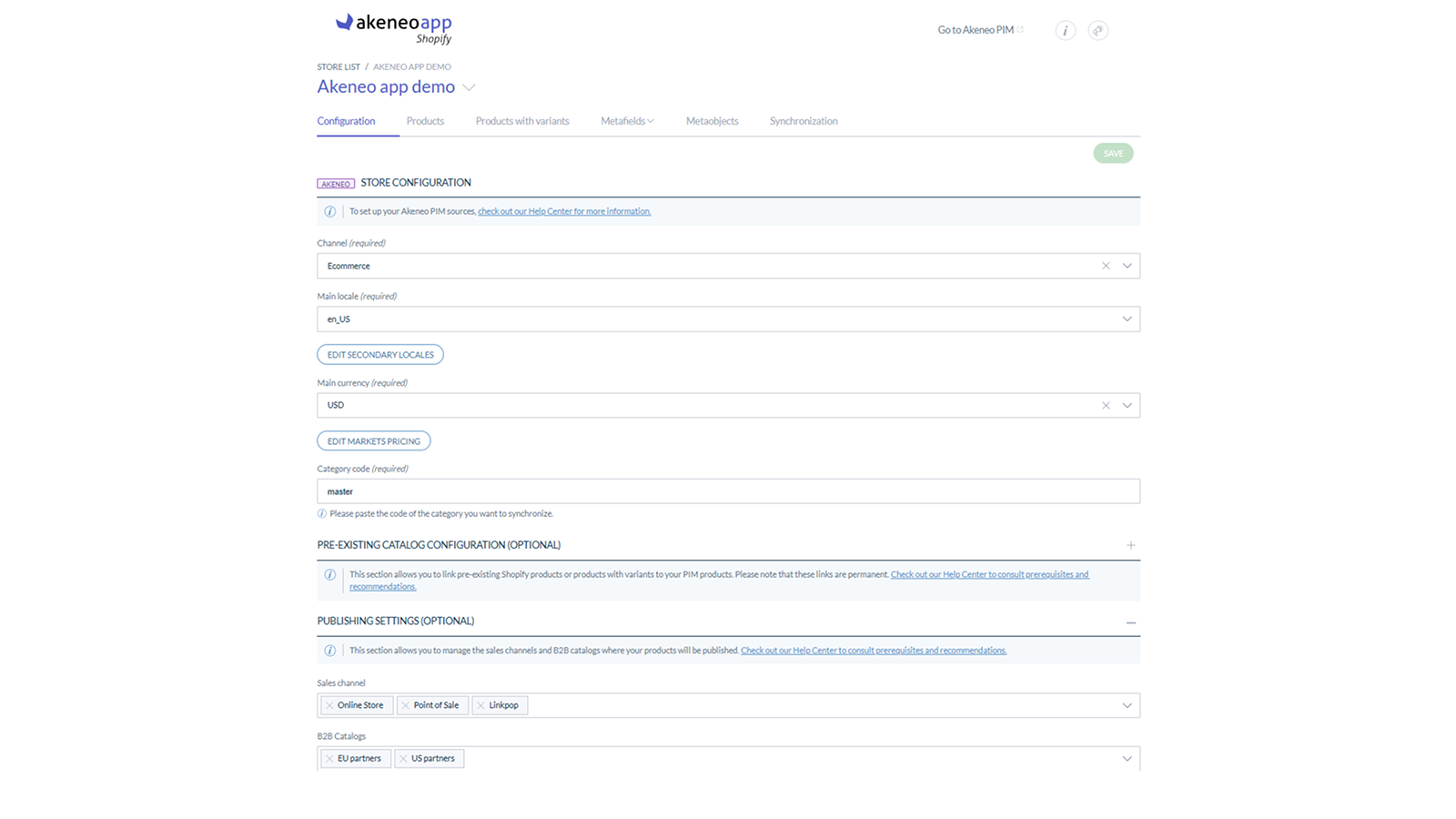
Task: Open the Metaobjects tab
Action: click(x=713, y=121)
